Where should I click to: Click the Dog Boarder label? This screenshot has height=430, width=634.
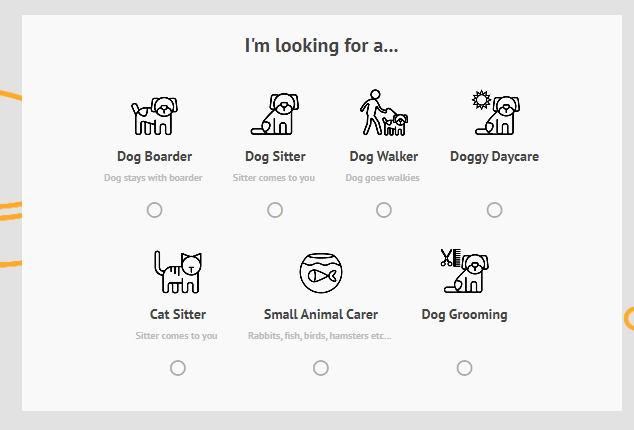click(x=154, y=156)
